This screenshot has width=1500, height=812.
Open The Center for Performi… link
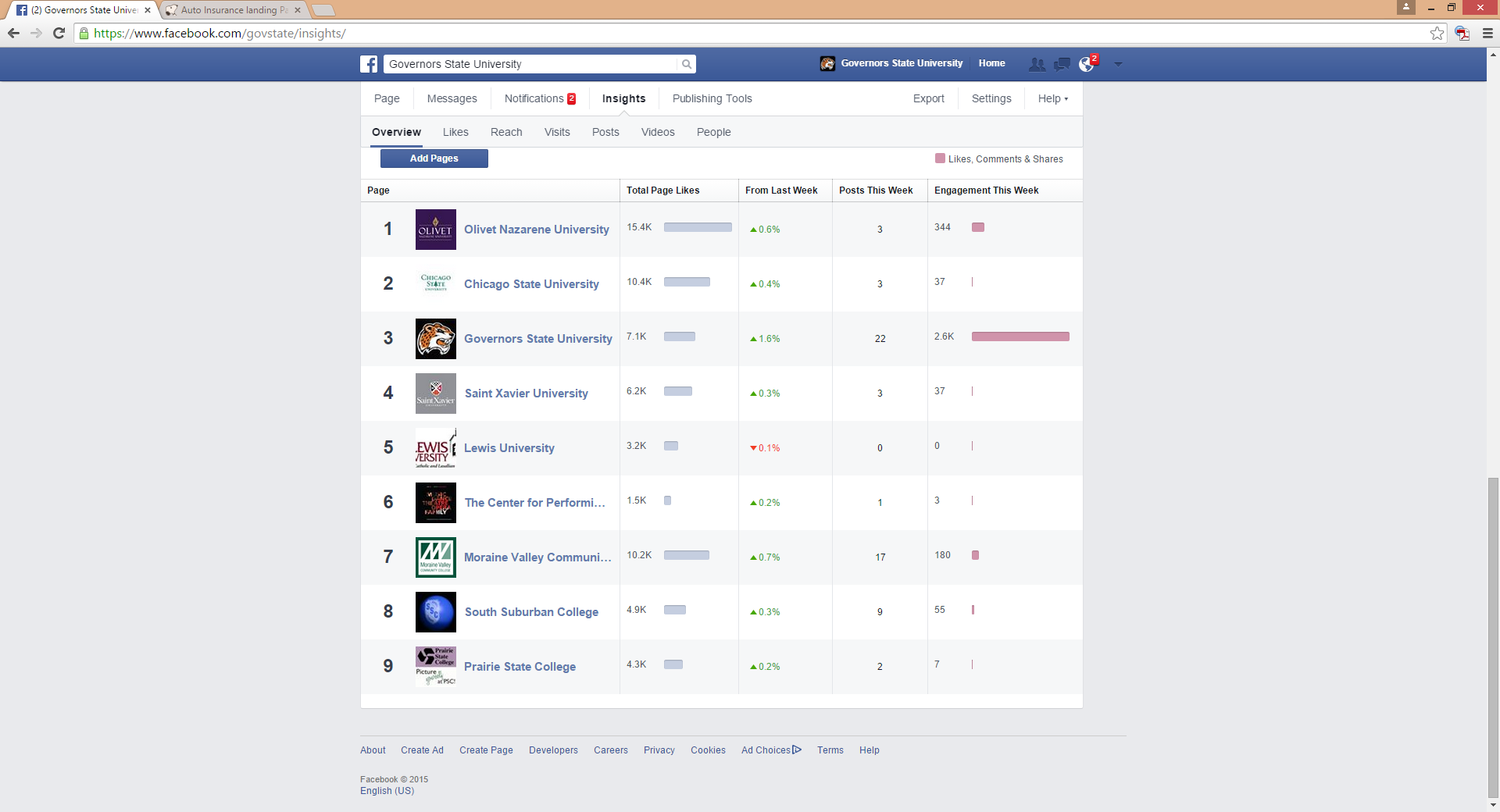click(x=535, y=503)
